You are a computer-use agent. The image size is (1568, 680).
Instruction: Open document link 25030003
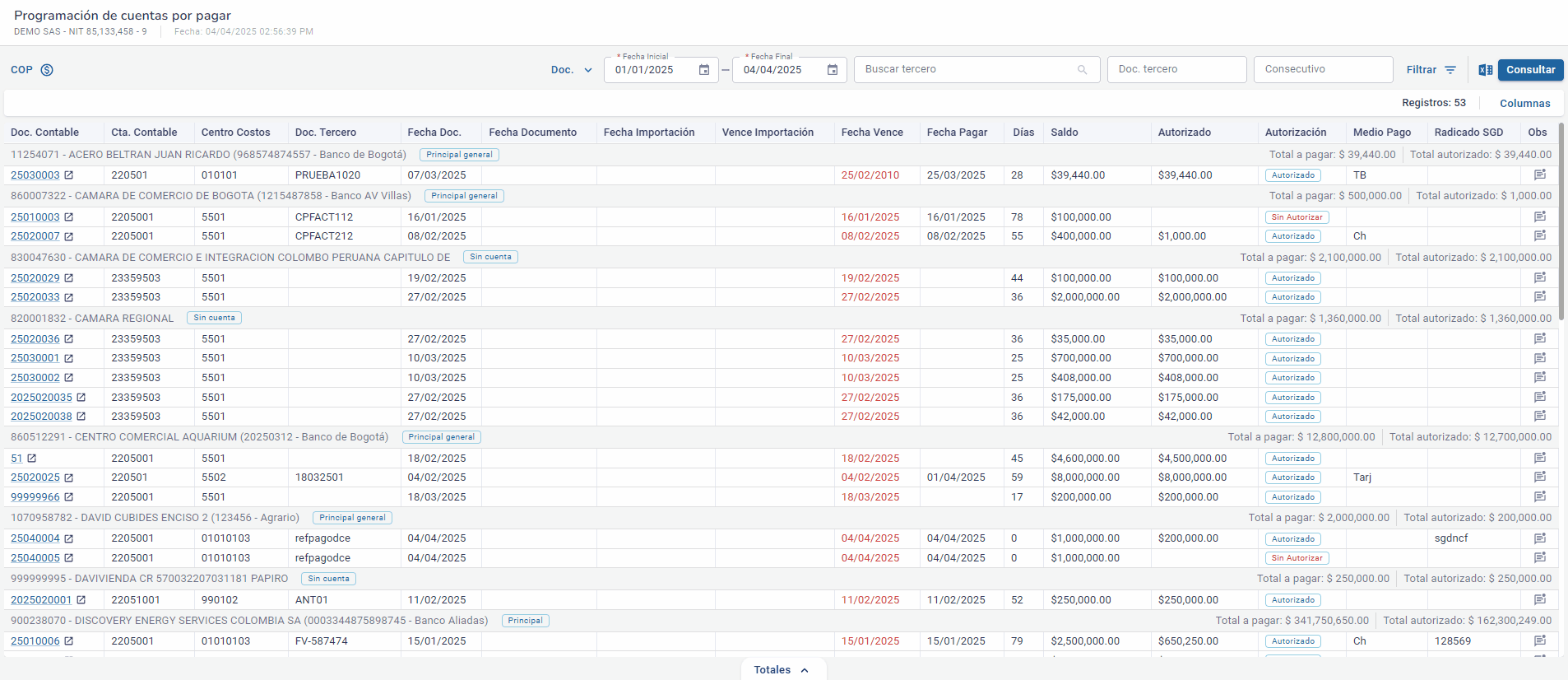[35, 175]
